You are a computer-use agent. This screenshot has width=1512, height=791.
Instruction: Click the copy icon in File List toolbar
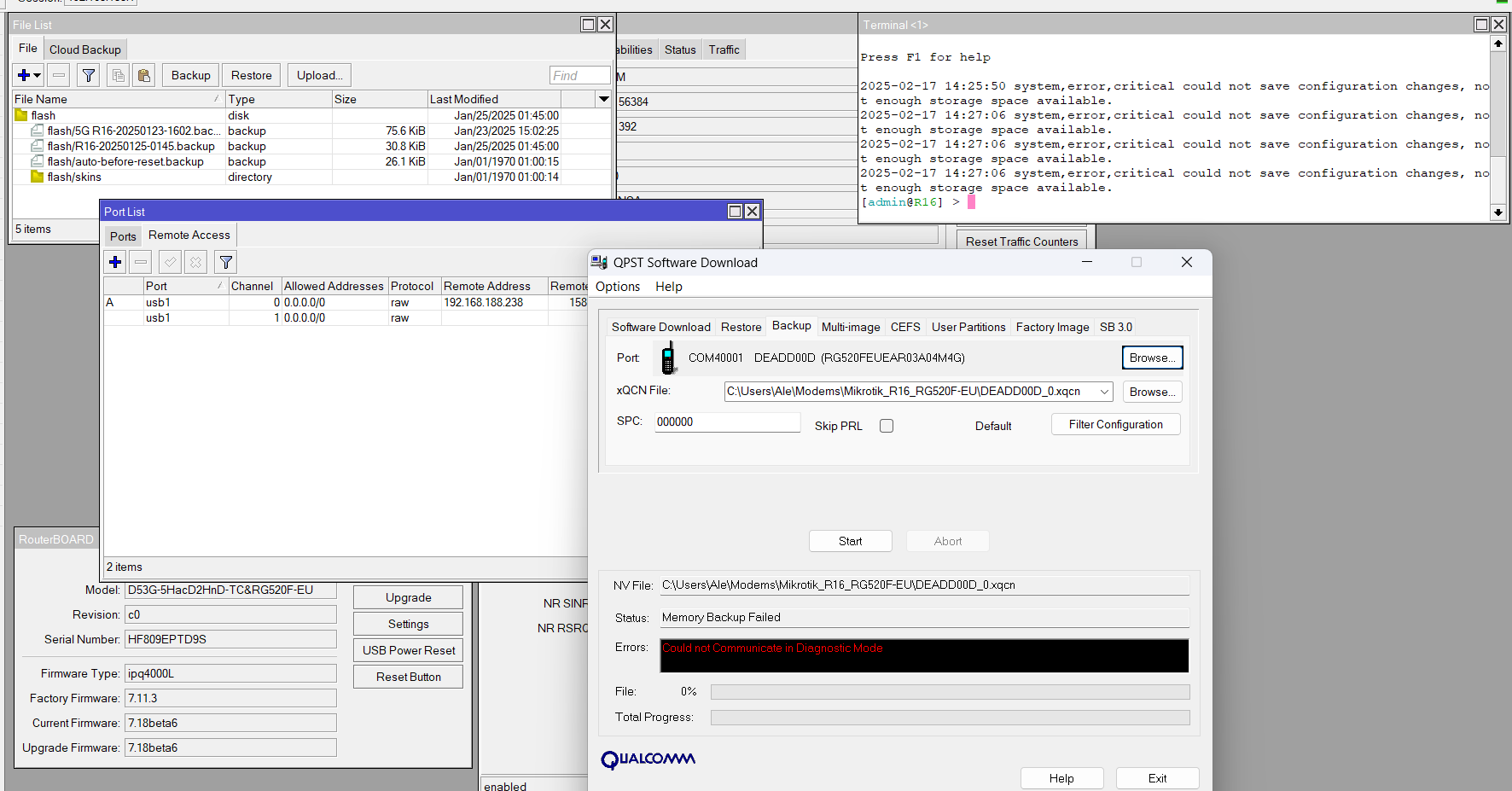(x=119, y=75)
